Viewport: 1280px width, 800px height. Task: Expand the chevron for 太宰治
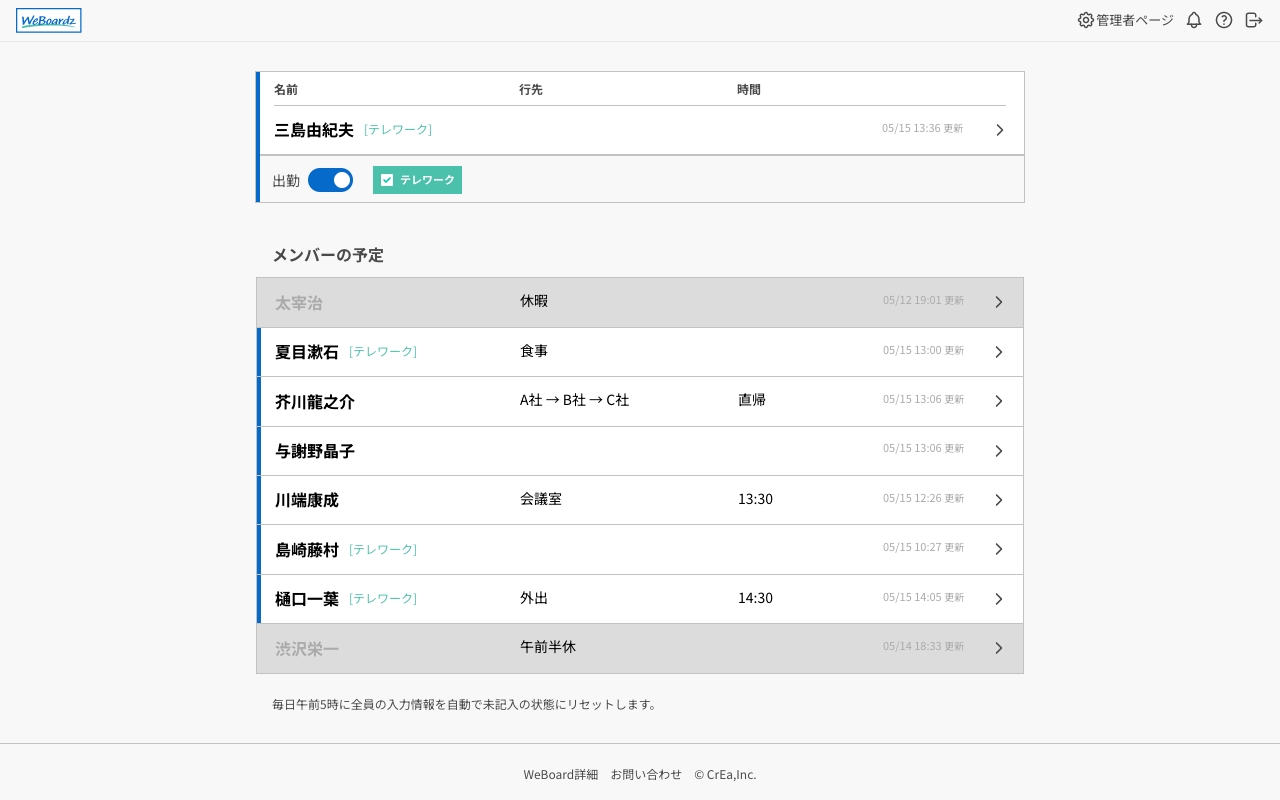pos(998,302)
